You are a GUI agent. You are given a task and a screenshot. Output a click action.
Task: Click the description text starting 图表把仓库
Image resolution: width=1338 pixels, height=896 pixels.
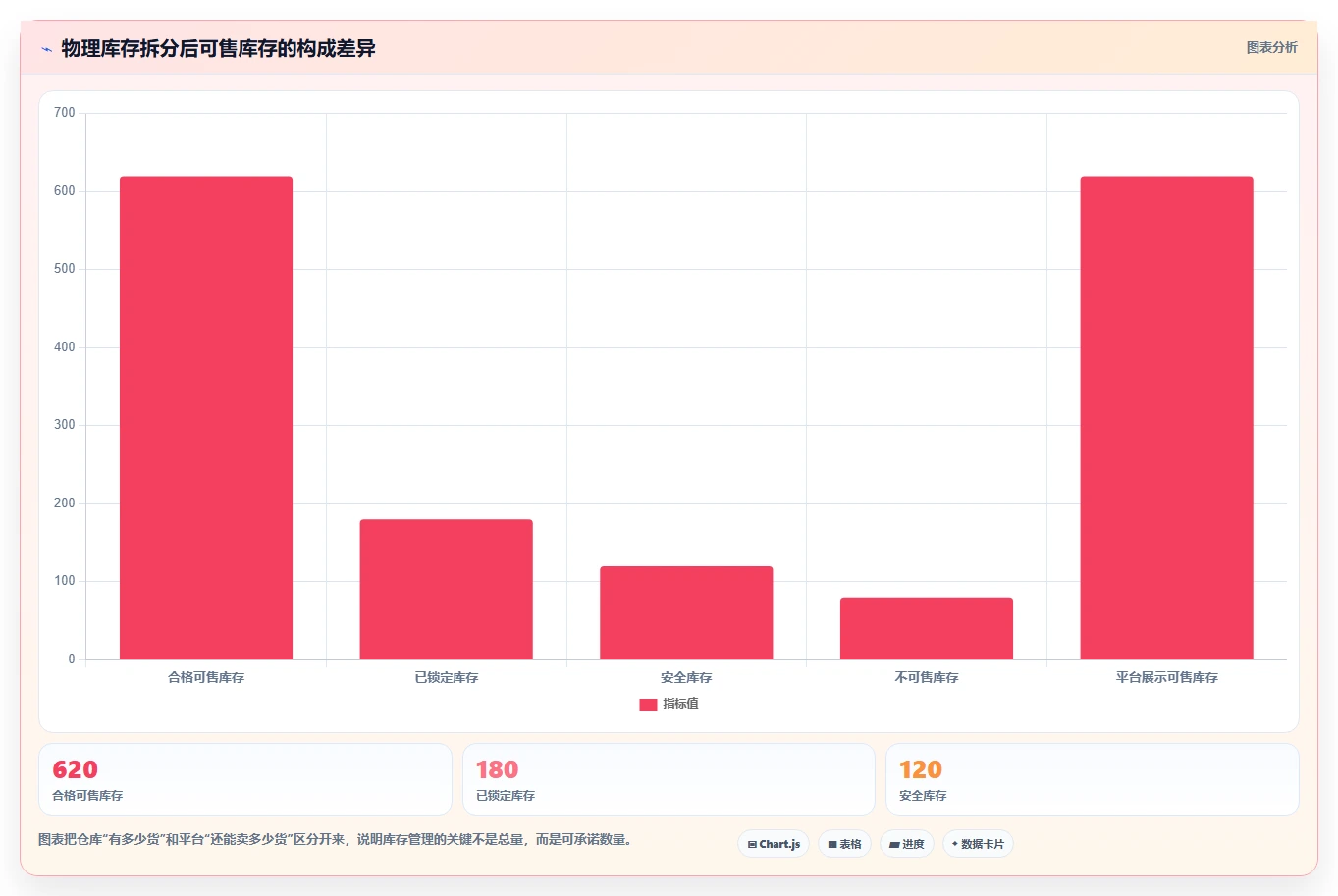tap(337, 840)
